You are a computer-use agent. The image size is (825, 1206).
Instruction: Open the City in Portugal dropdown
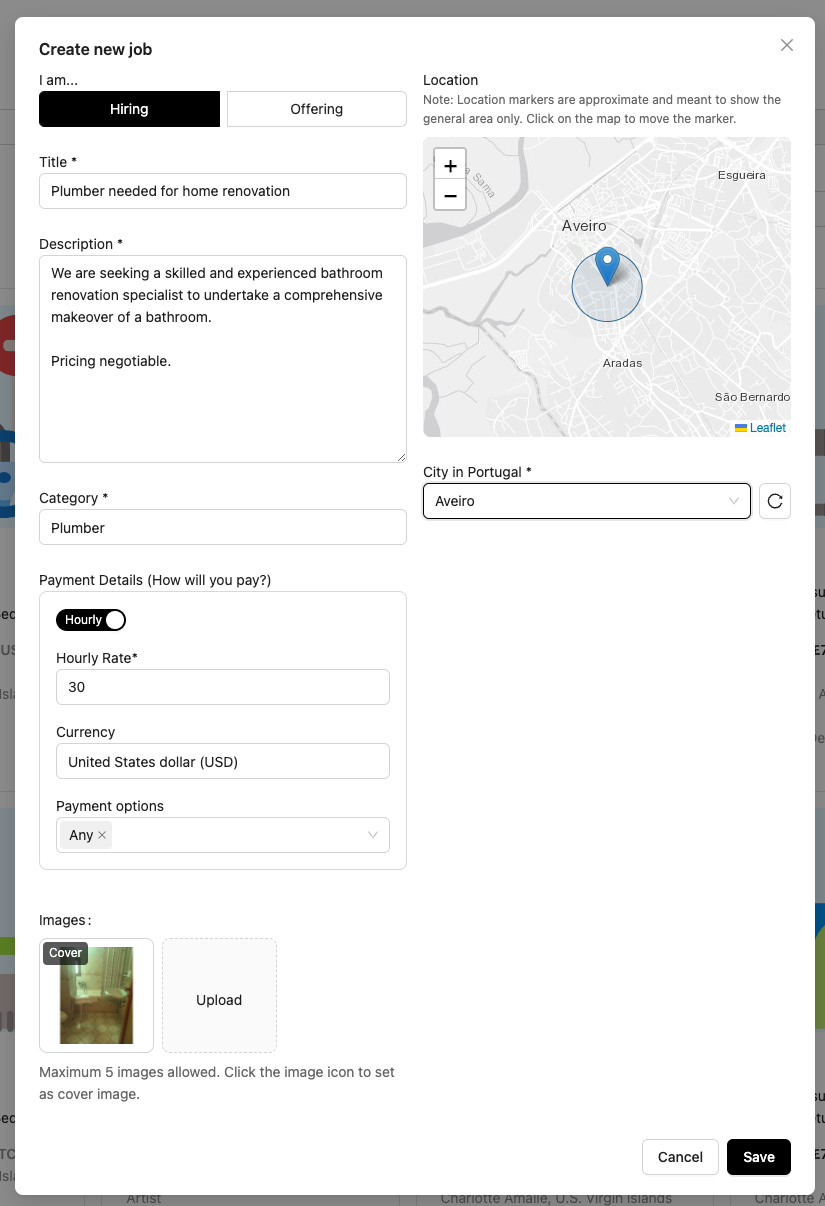pyautogui.click(x=586, y=501)
